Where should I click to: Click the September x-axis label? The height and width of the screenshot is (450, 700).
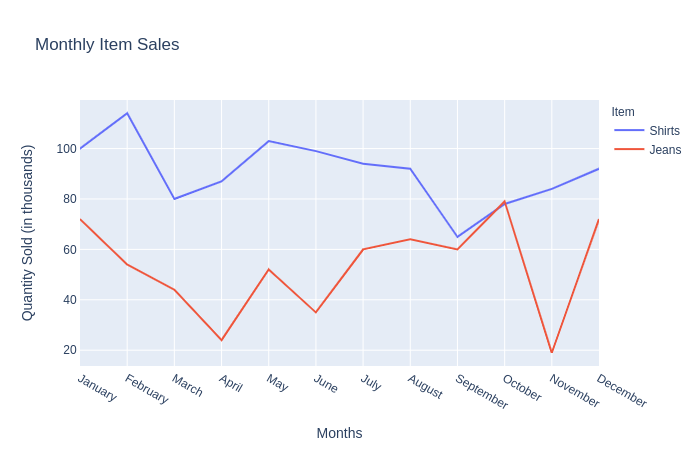coord(482,391)
